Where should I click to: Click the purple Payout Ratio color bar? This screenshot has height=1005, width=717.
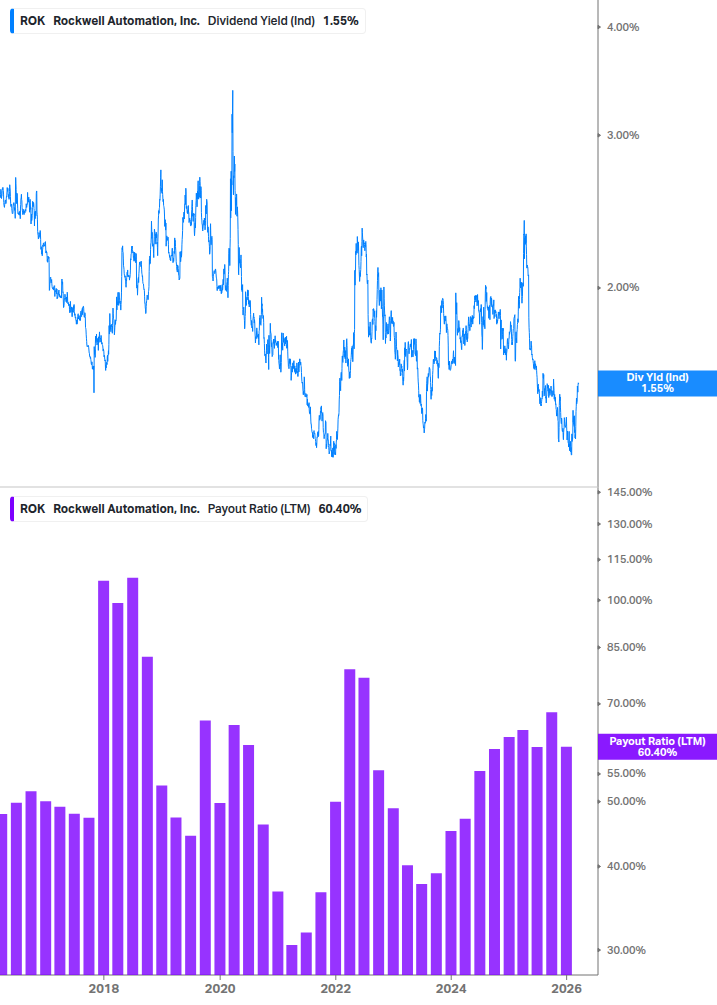click(12, 509)
